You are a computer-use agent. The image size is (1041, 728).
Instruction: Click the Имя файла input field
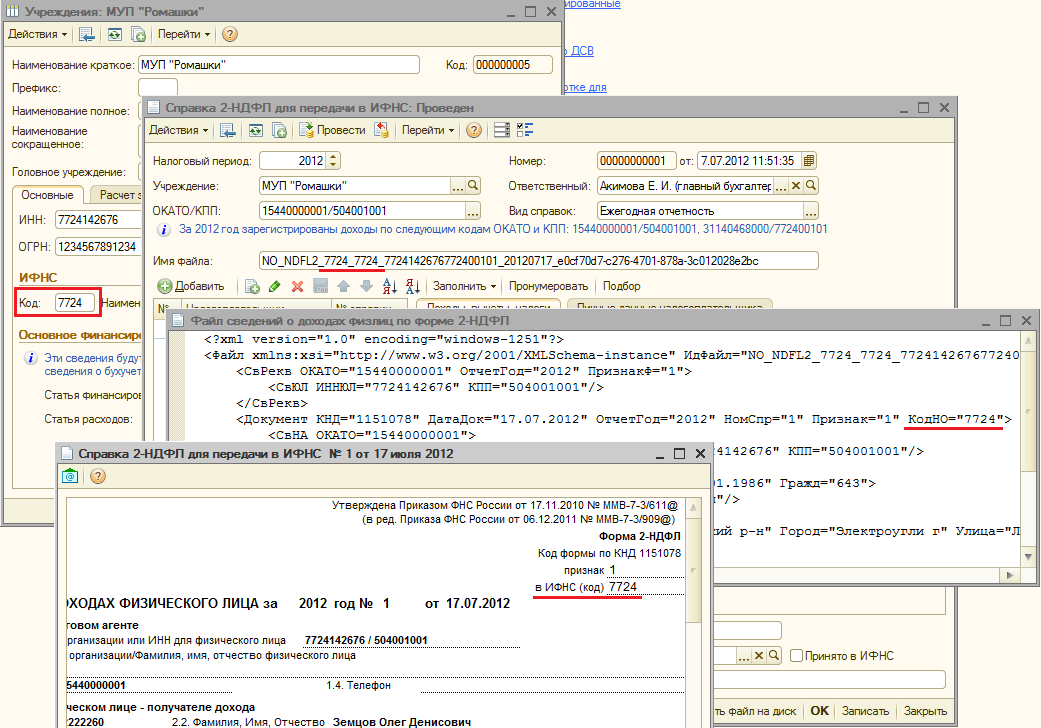click(538, 260)
